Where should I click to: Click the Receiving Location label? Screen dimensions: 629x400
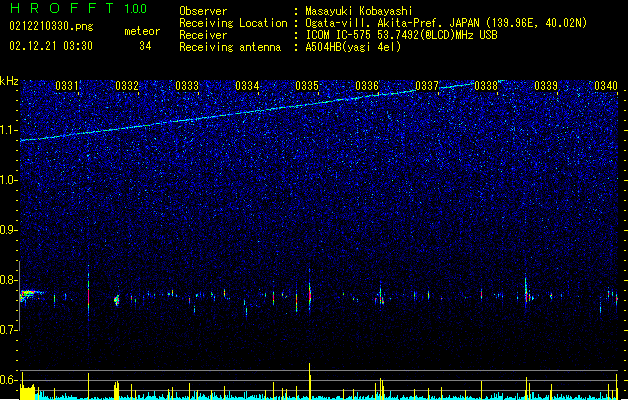[233, 23]
